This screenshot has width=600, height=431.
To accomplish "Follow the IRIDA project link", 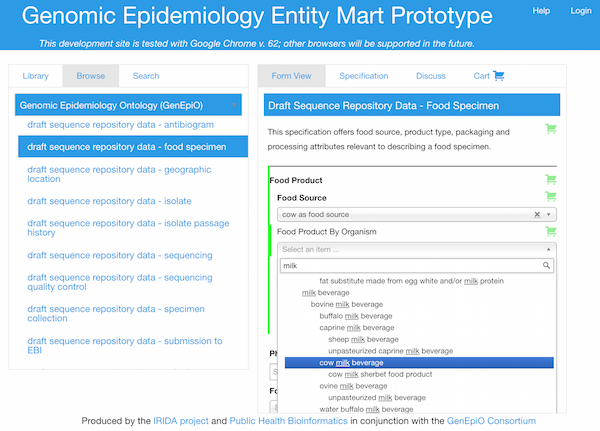I will point(181,421).
